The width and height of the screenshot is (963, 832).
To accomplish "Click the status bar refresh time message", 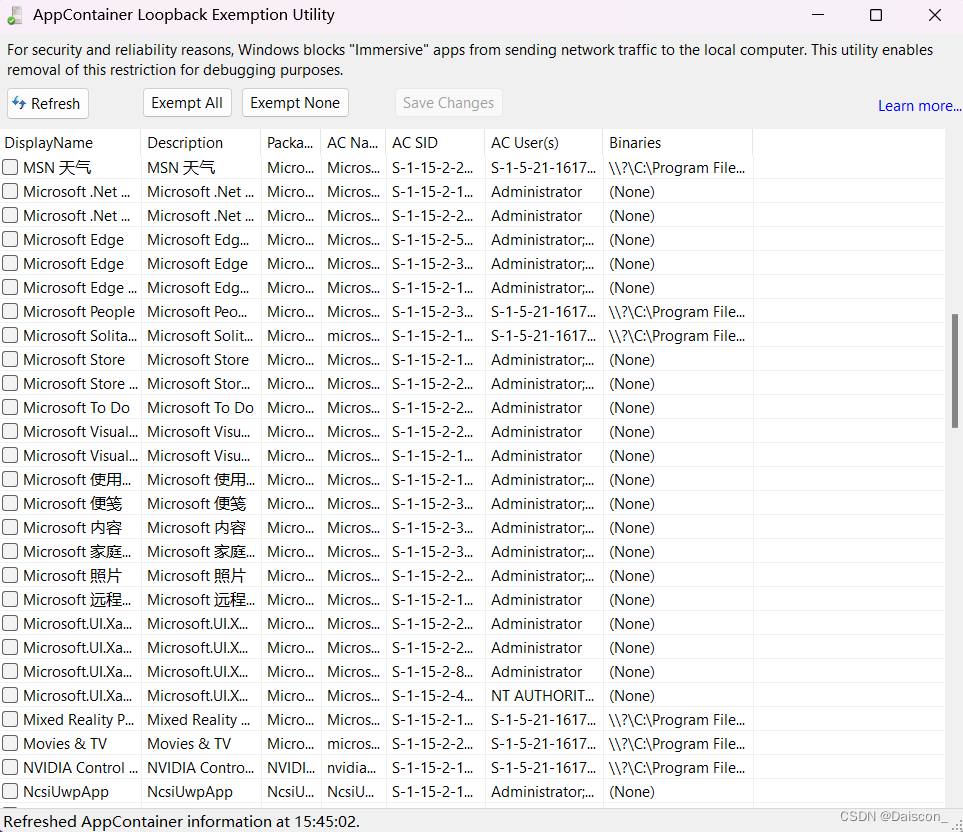I will (182, 821).
